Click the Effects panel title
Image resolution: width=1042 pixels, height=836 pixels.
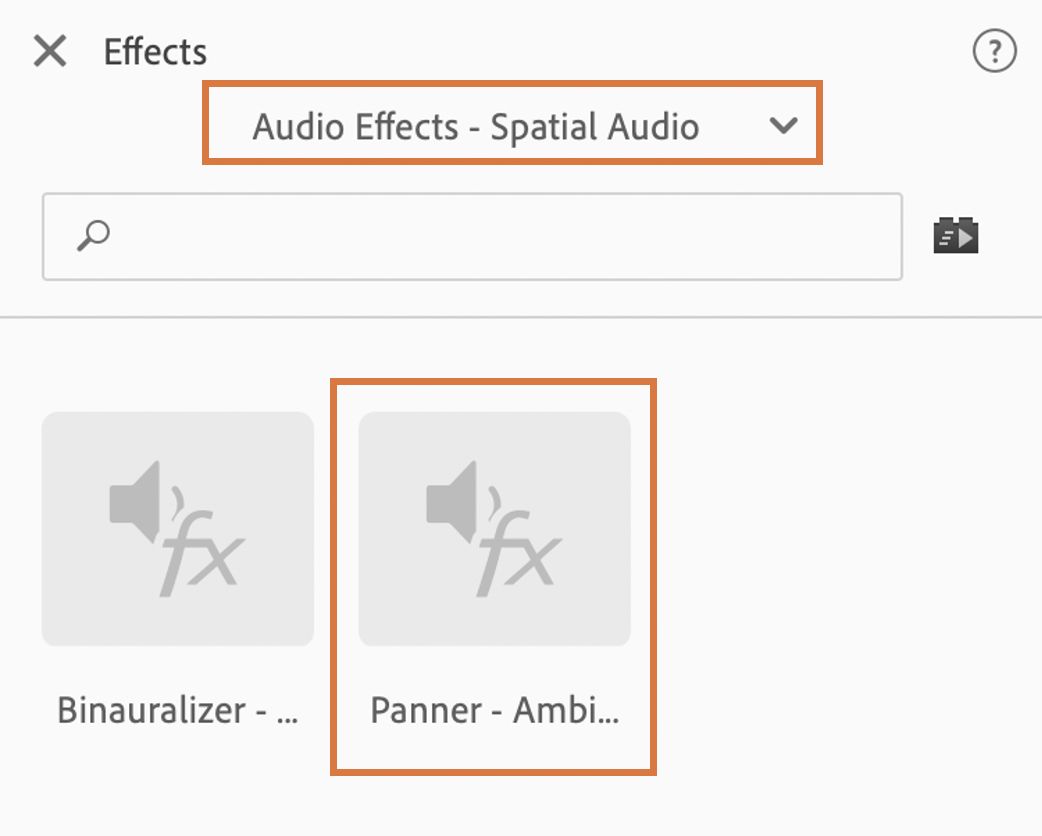point(155,52)
